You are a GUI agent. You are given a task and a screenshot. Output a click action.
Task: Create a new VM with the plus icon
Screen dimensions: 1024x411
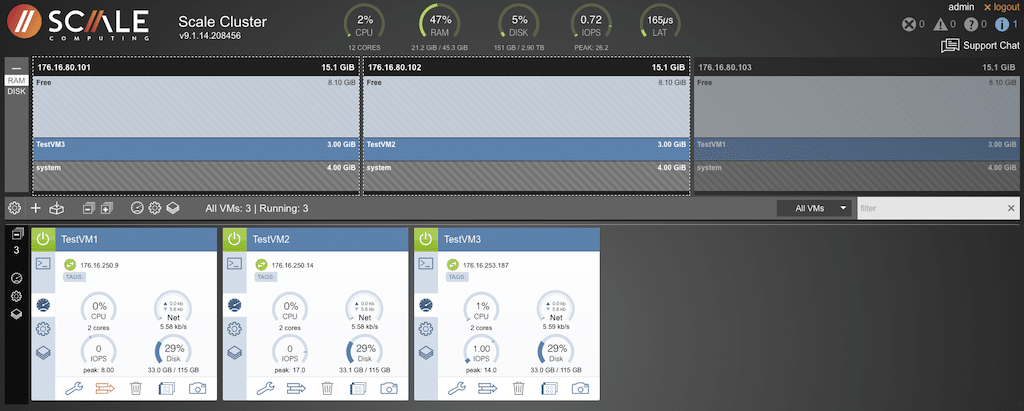[36, 208]
